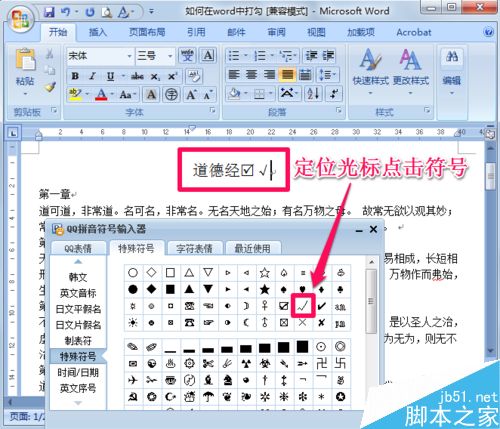Screen dimensions: 500x429
Task: Insert the solid star ★ symbol
Action: tap(265, 289)
